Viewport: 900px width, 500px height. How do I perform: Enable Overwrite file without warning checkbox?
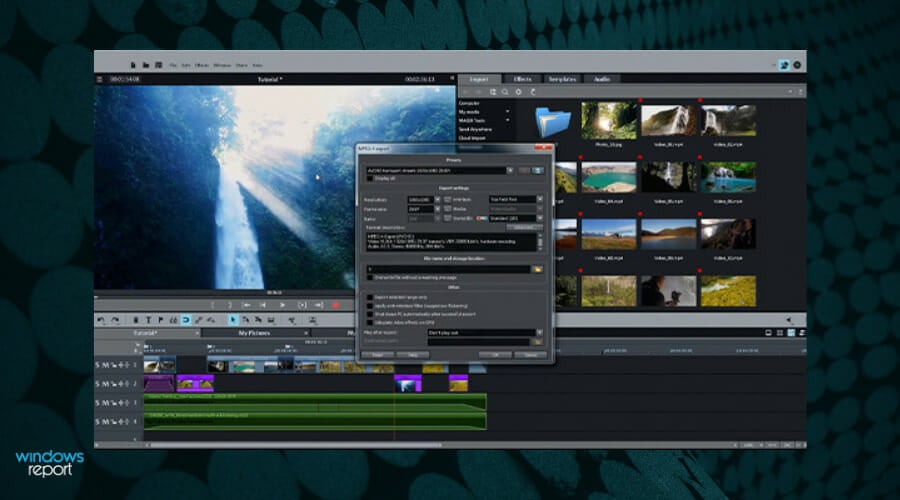coord(370,277)
